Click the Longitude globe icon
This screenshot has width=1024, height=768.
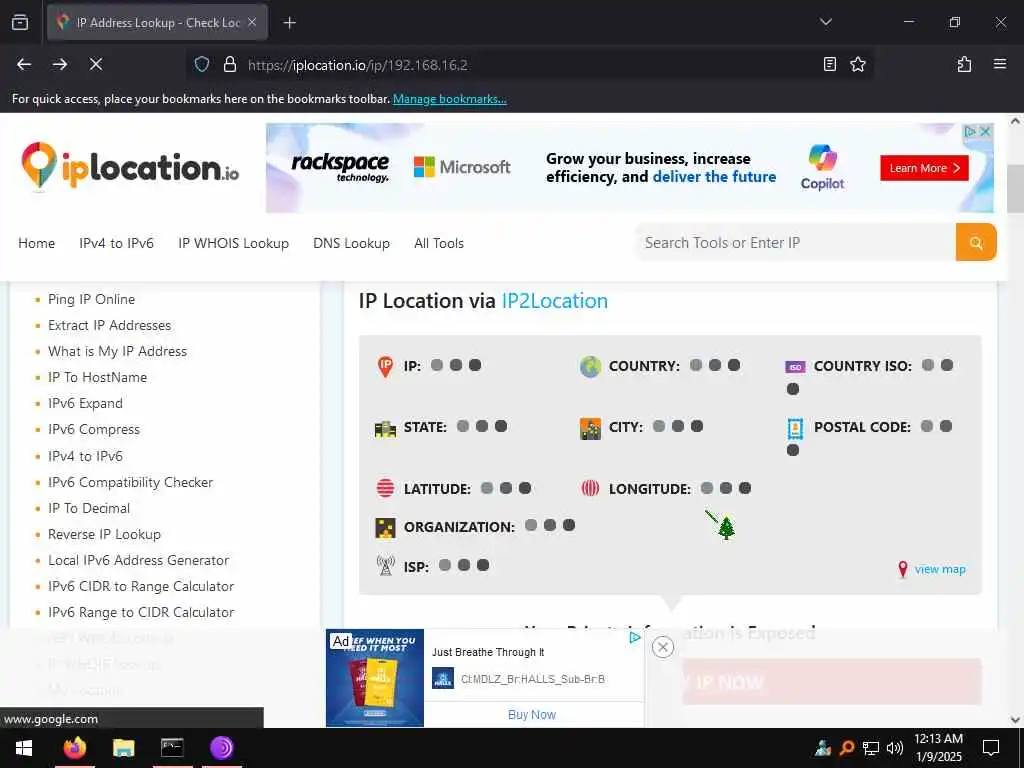click(590, 488)
